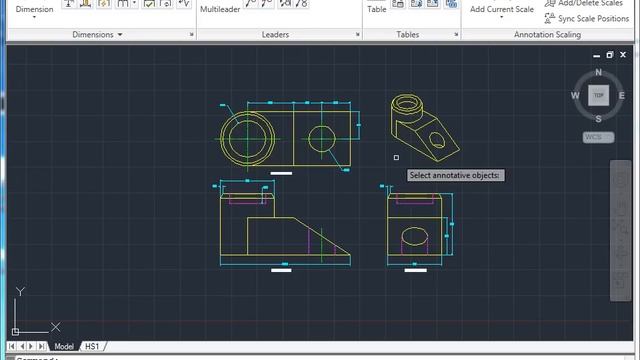The height and width of the screenshot is (360, 640).
Task: Click the Annotation Scaling panel title
Action: pyautogui.click(x=547, y=35)
